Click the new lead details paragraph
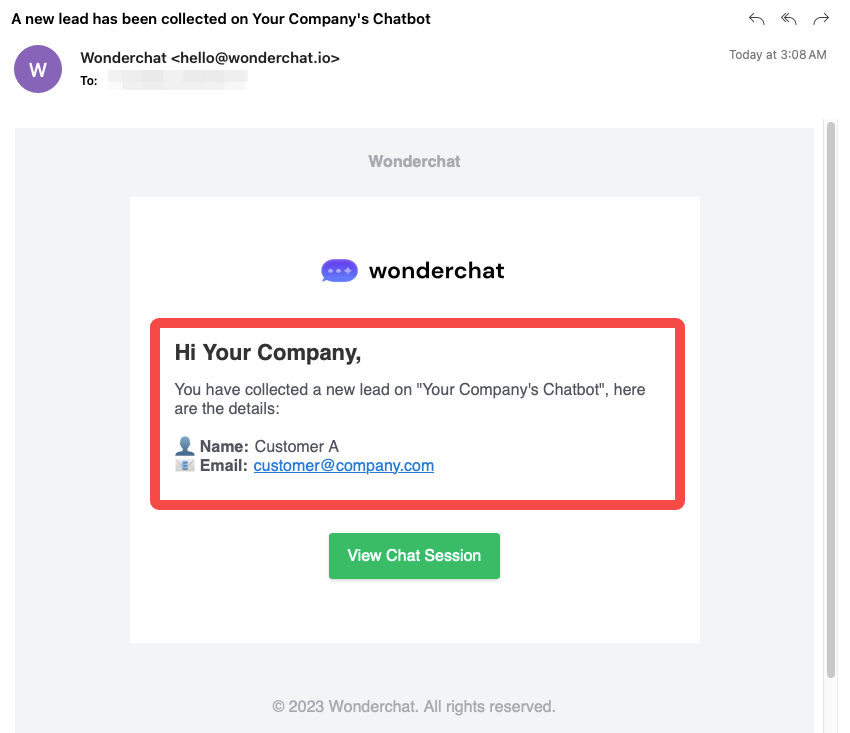 (410, 399)
